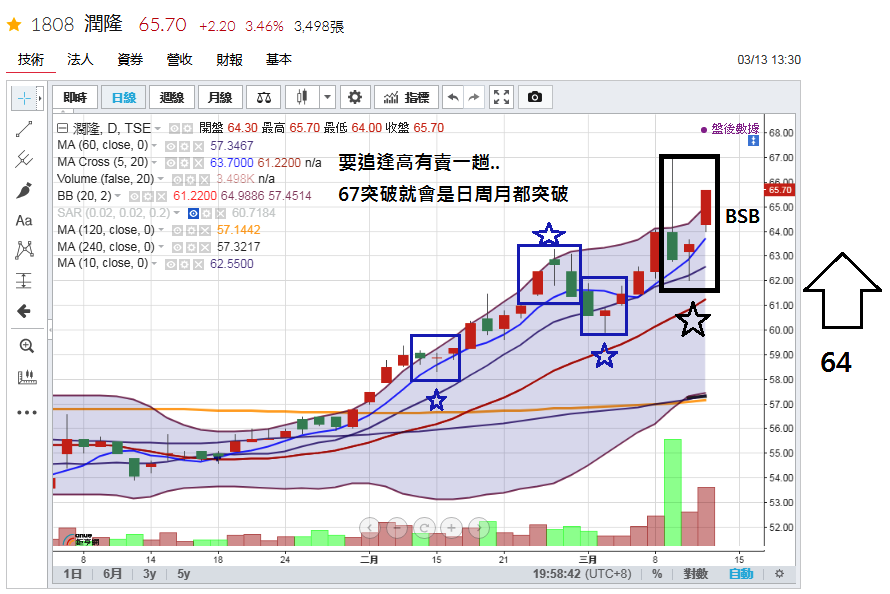
Task: Switch to the 營收 tab
Action: 179,59
